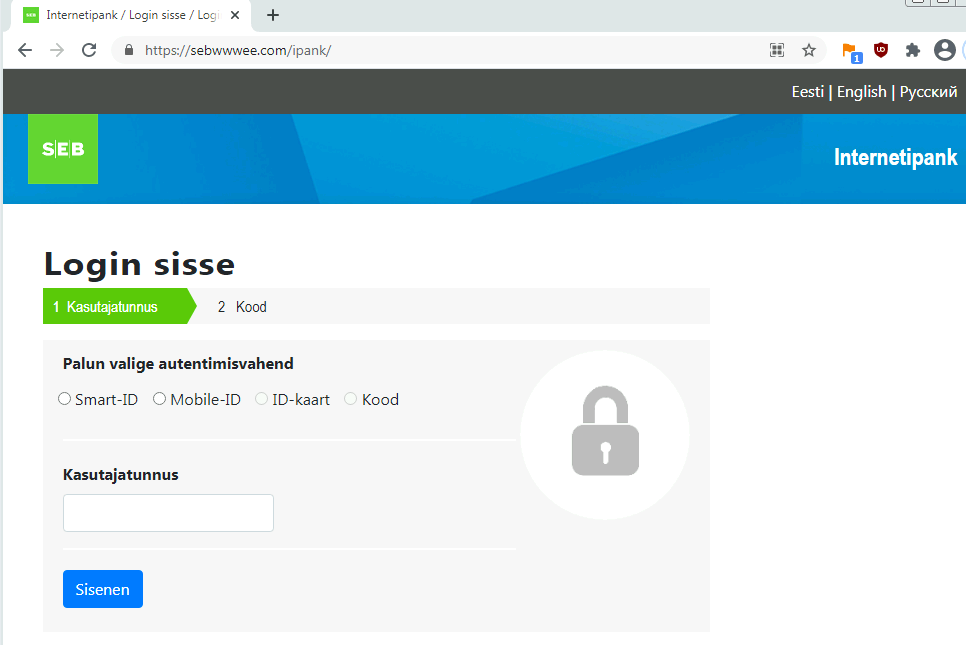Click the green SEB logo
Screen dimensions: 966x645
point(63,149)
